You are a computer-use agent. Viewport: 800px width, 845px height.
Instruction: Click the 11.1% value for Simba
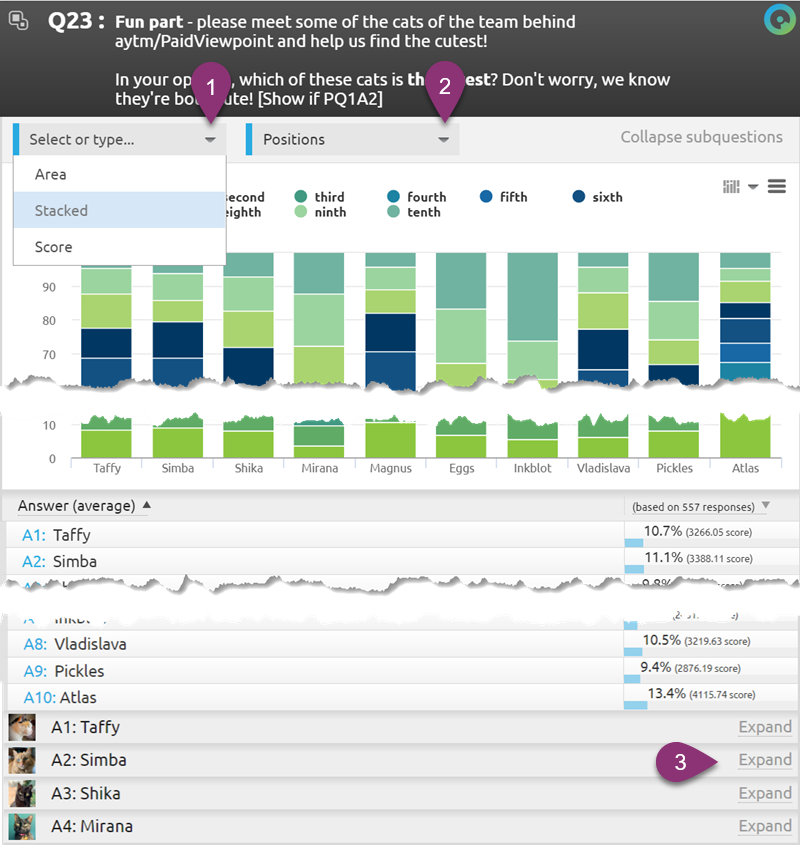click(664, 557)
